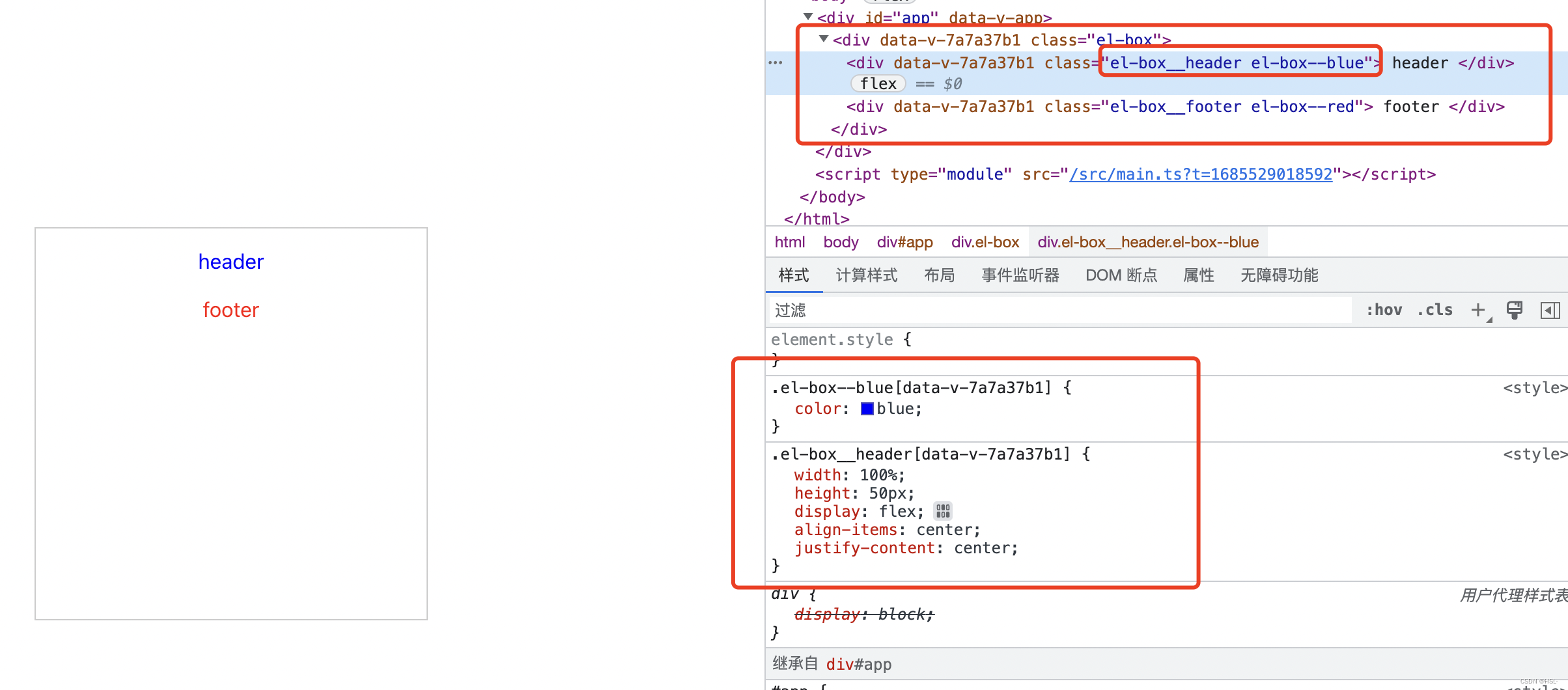Open the 事件监听器 panel
This screenshot has height=690, width=1568.
[x=1020, y=275]
